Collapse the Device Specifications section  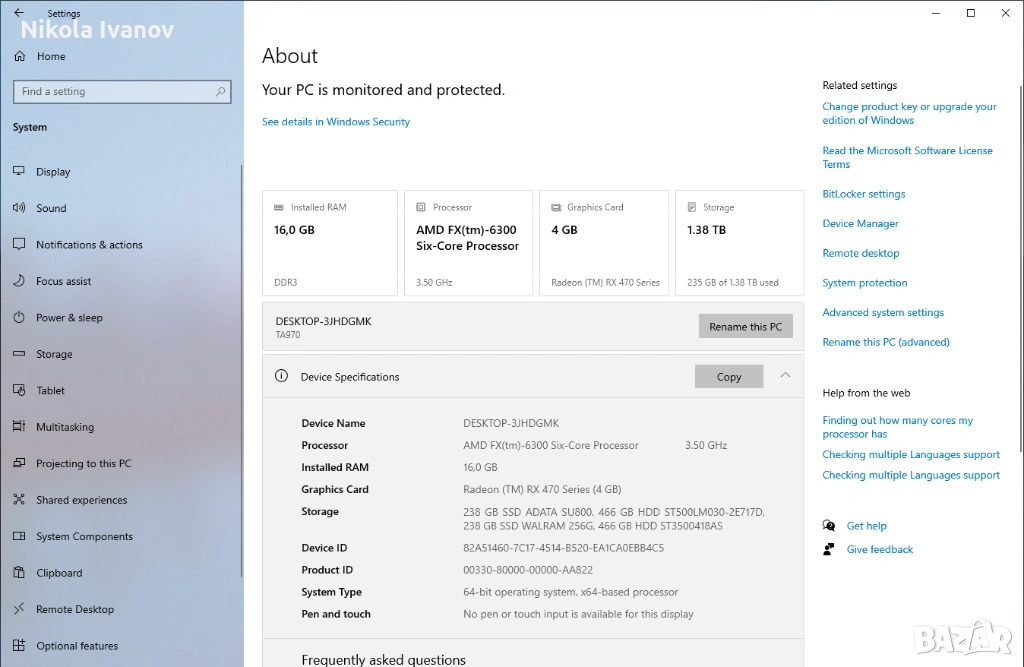785,376
